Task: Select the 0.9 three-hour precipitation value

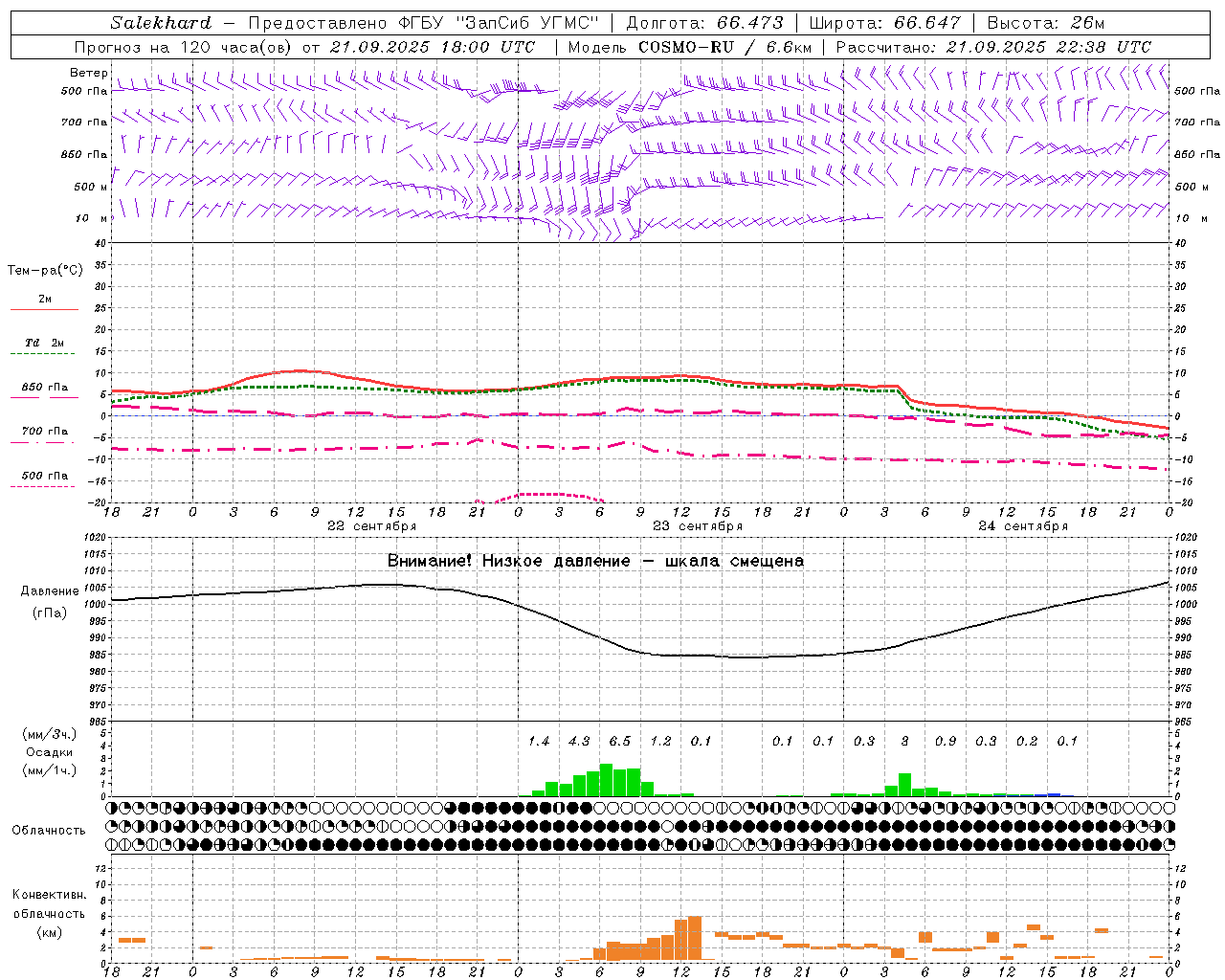Action: (946, 741)
